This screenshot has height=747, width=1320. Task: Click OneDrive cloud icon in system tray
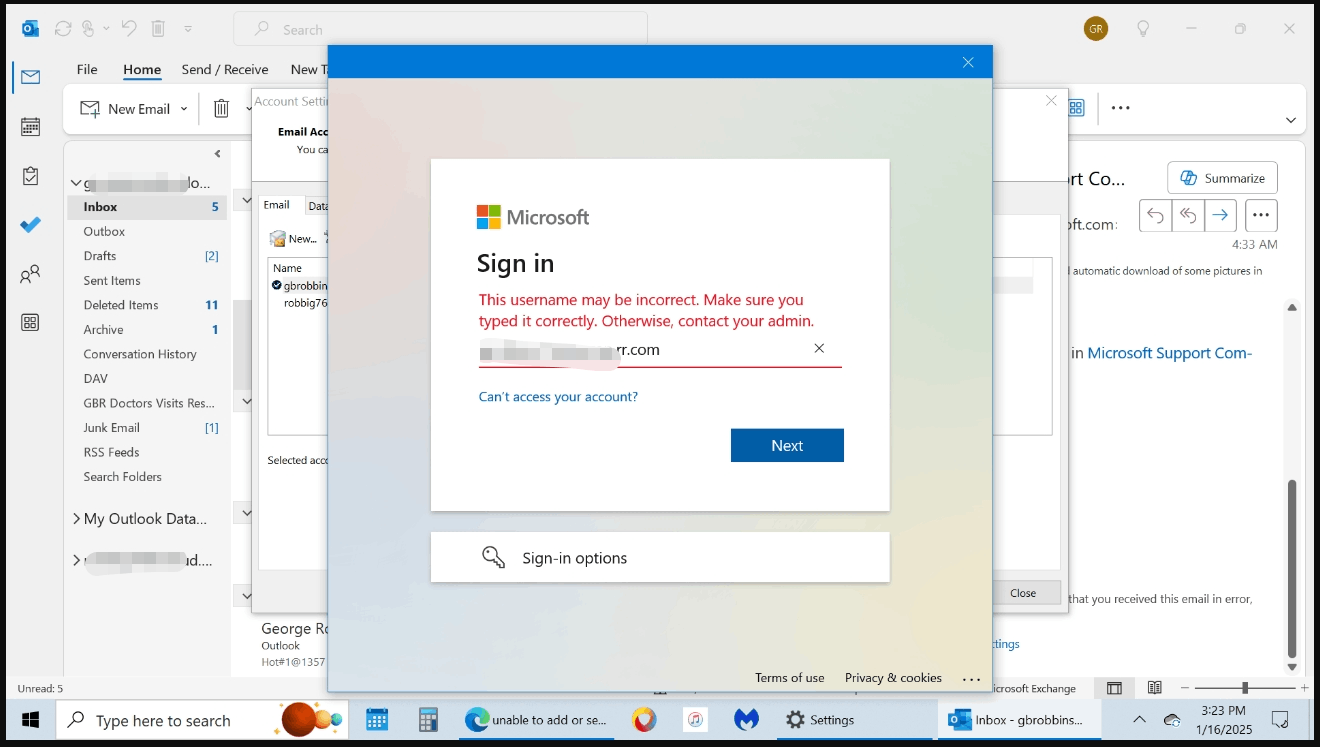1172,720
